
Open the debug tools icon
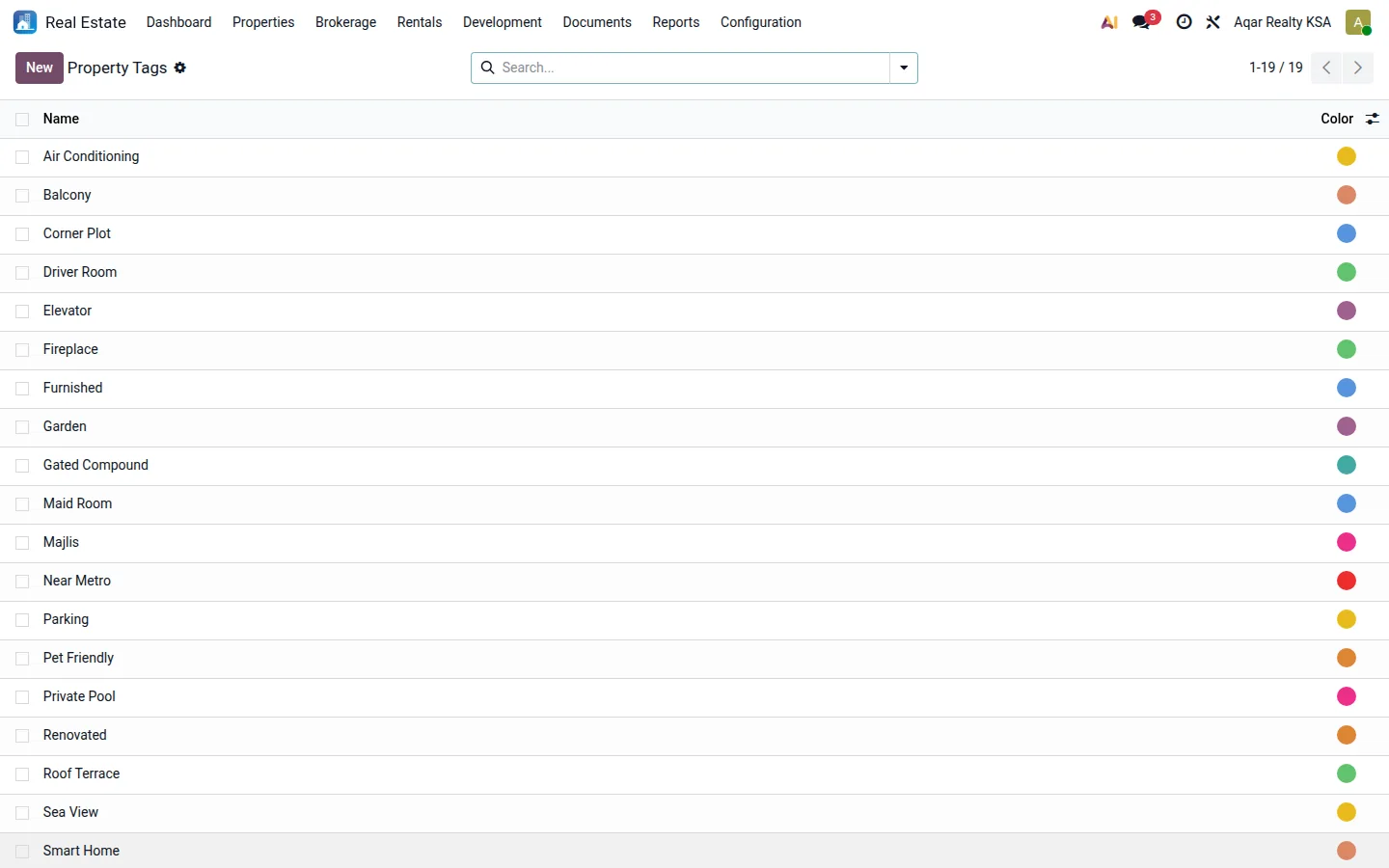coord(1213,22)
